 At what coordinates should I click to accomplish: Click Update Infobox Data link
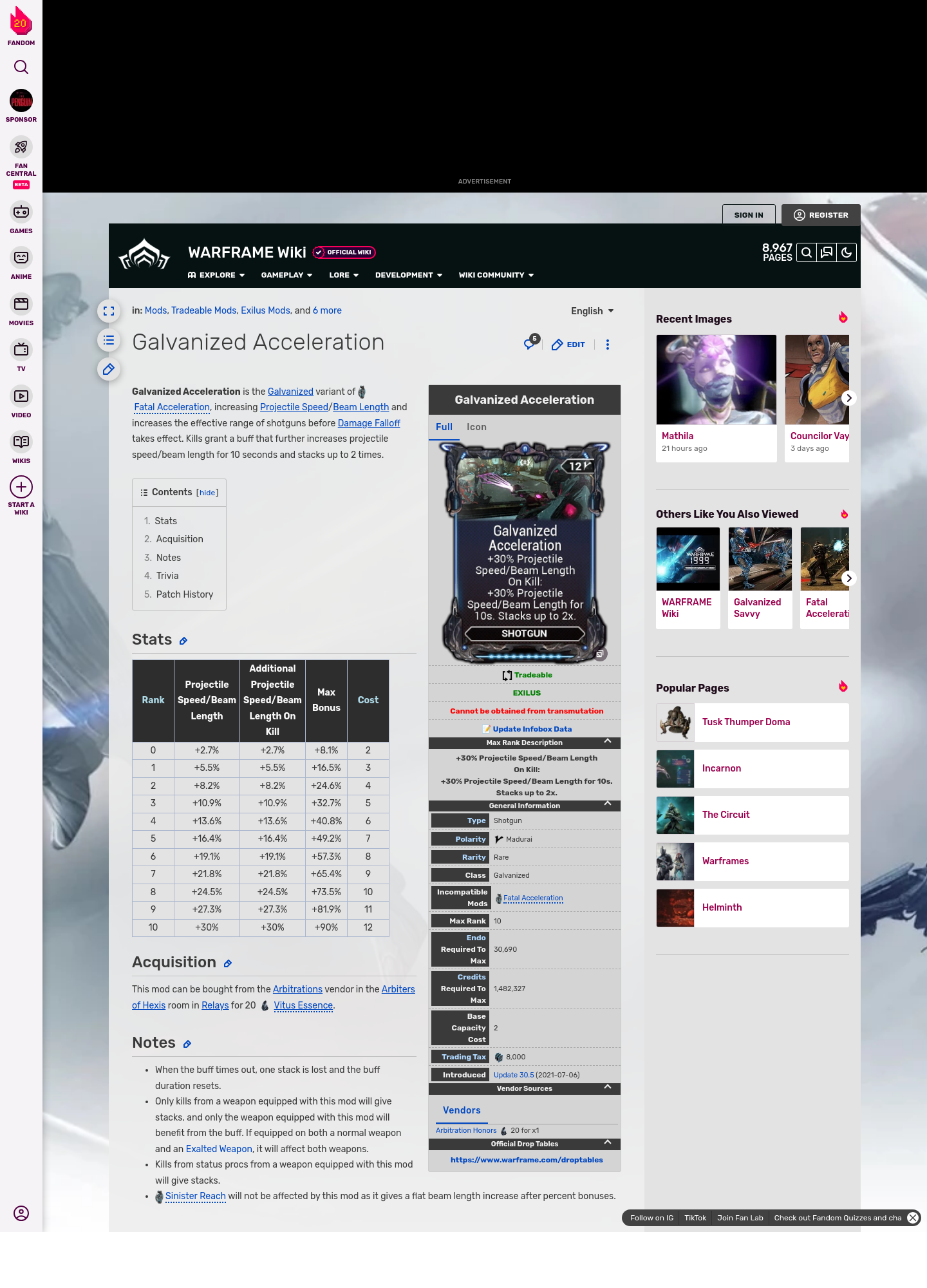pos(532,729)
